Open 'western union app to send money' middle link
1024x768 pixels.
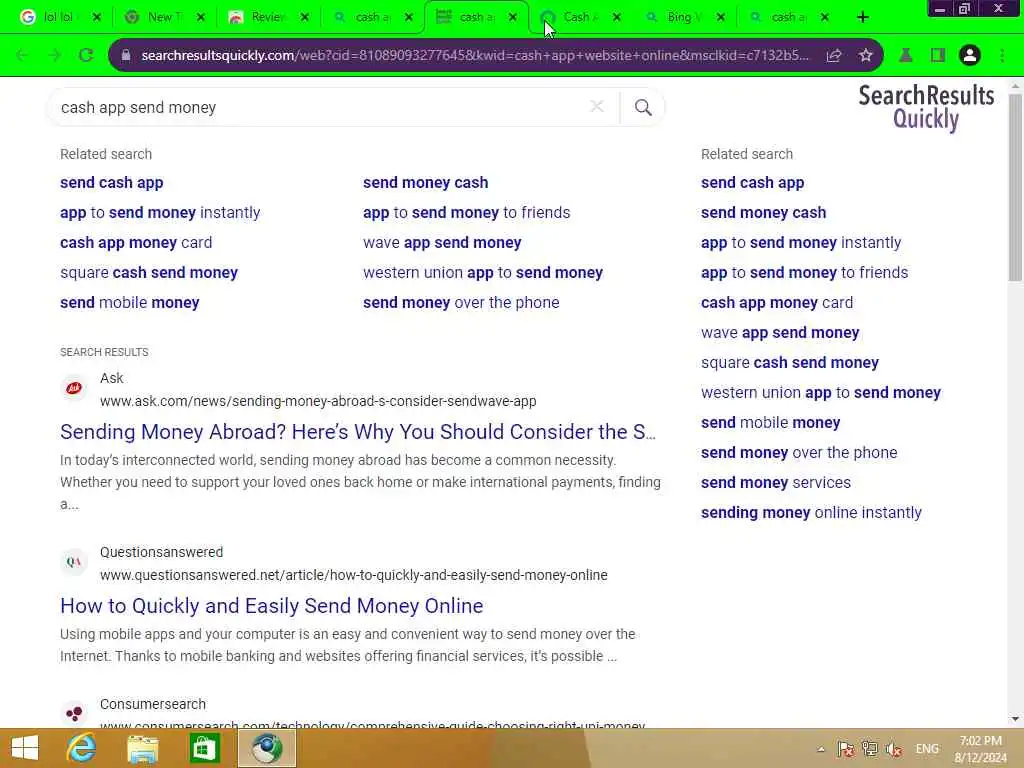tap(483, 273)
